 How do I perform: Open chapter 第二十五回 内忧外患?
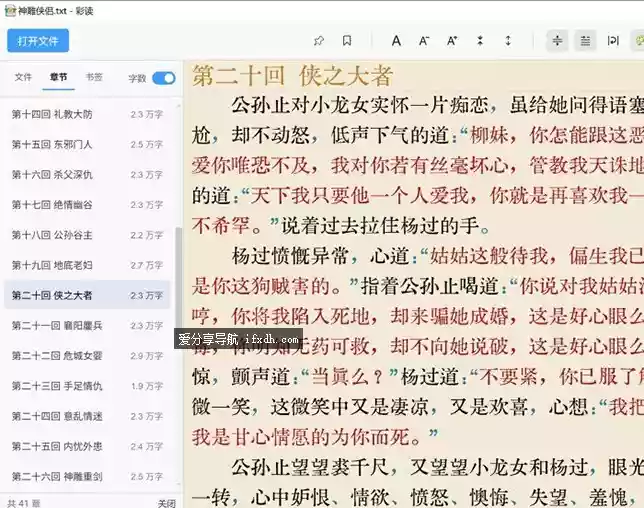point(87,446)
